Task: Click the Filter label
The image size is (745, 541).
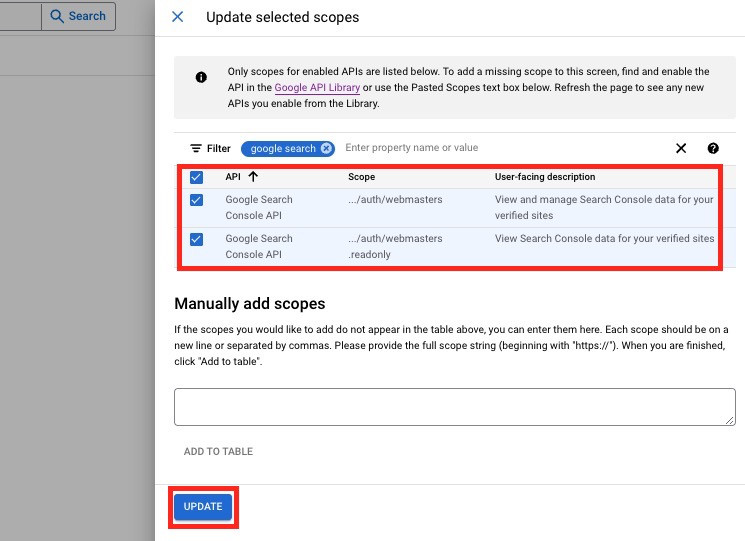Action: (x=219, y=149)
